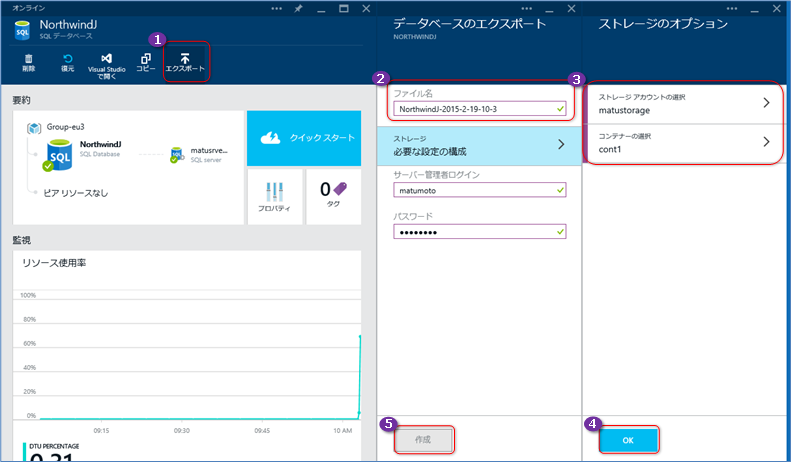800x464 pixels.
Task: Click the matusrve SQL server icon
Action: (x=177, y=155)
